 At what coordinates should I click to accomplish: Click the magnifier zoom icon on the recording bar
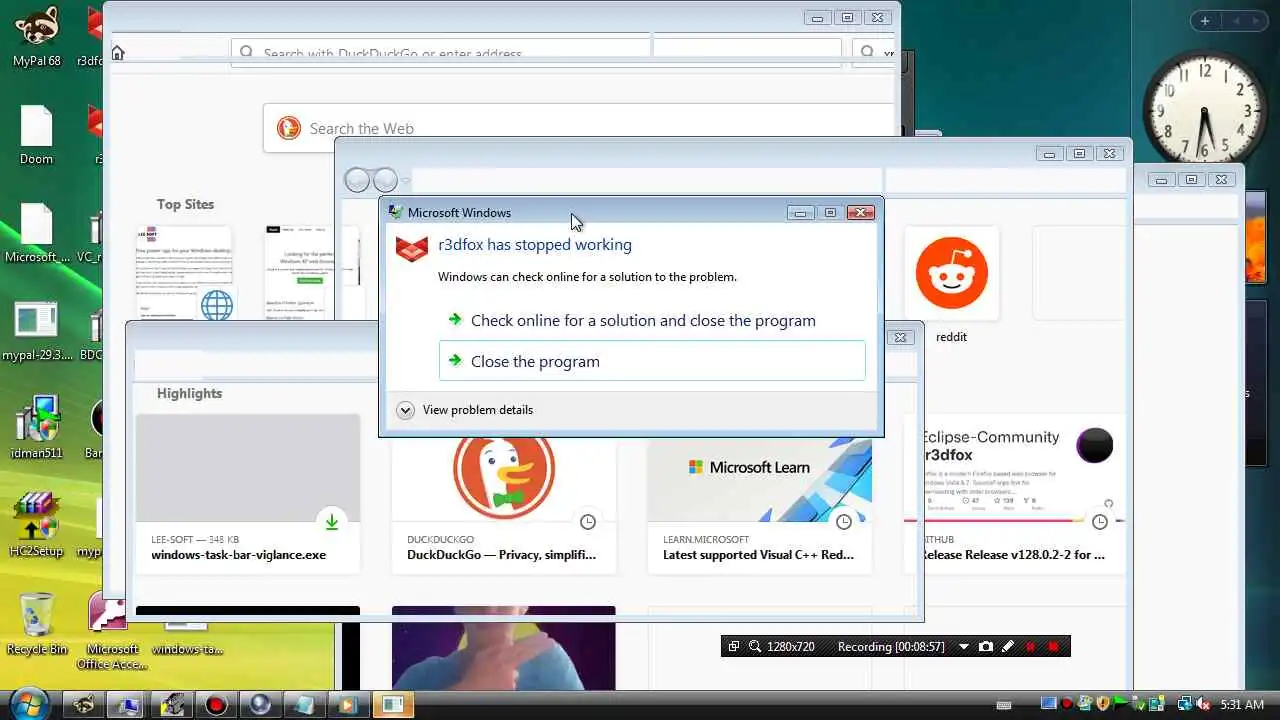click(x=755, y=647)
